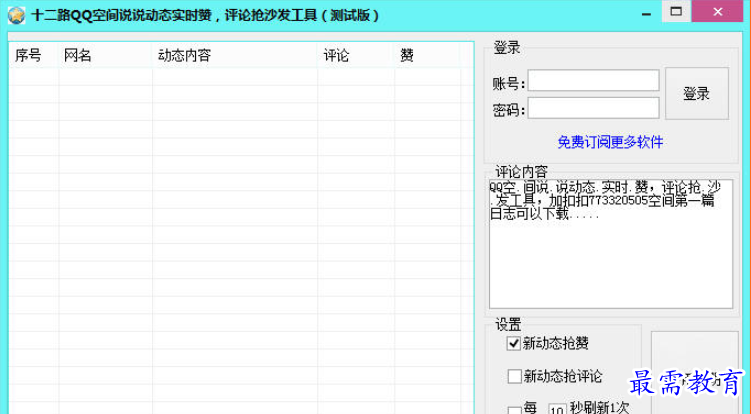Click the 动态内容 column header
This screenshot has height=414, width=751.
click(x=235, y=55)
